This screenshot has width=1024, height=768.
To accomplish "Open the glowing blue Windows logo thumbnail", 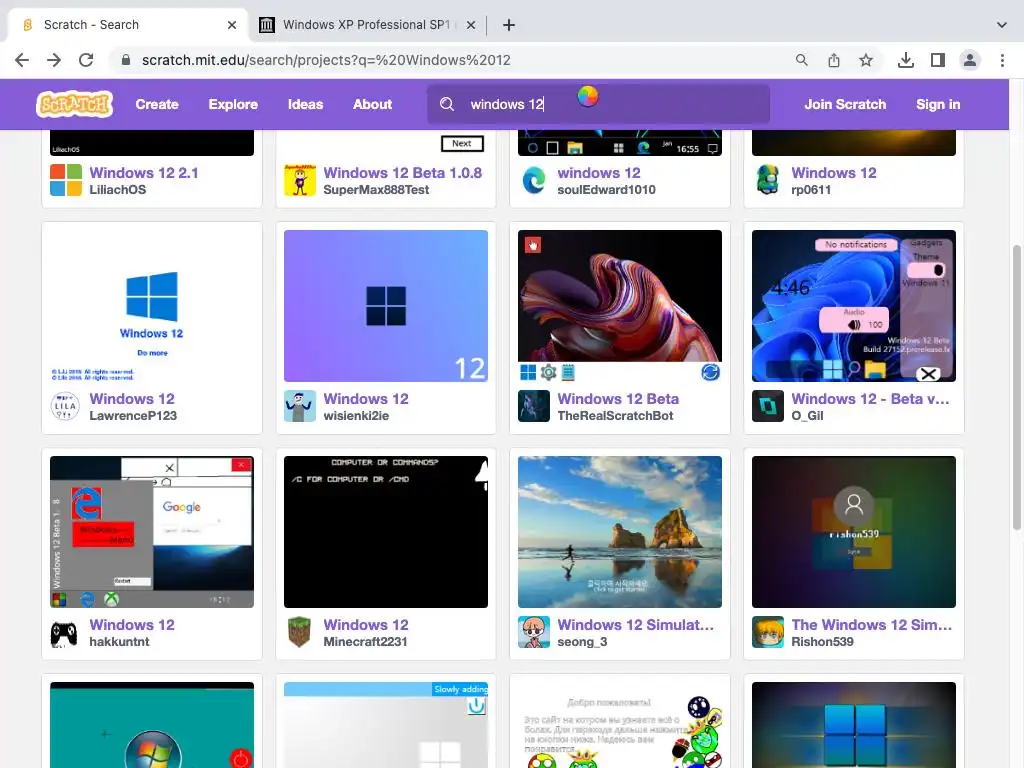I will pyautogui.click(x=854, y=725).
